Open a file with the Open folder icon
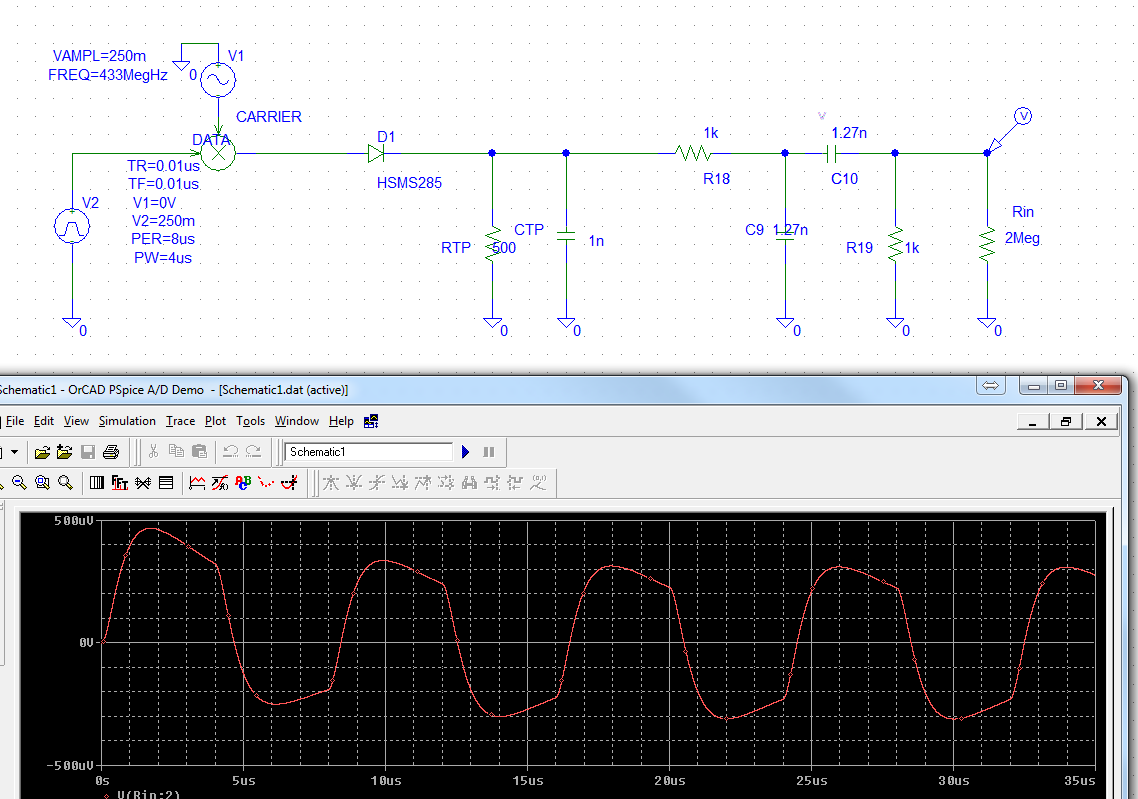This screenshot has width=1138, height=799. (x=42, y=452)
